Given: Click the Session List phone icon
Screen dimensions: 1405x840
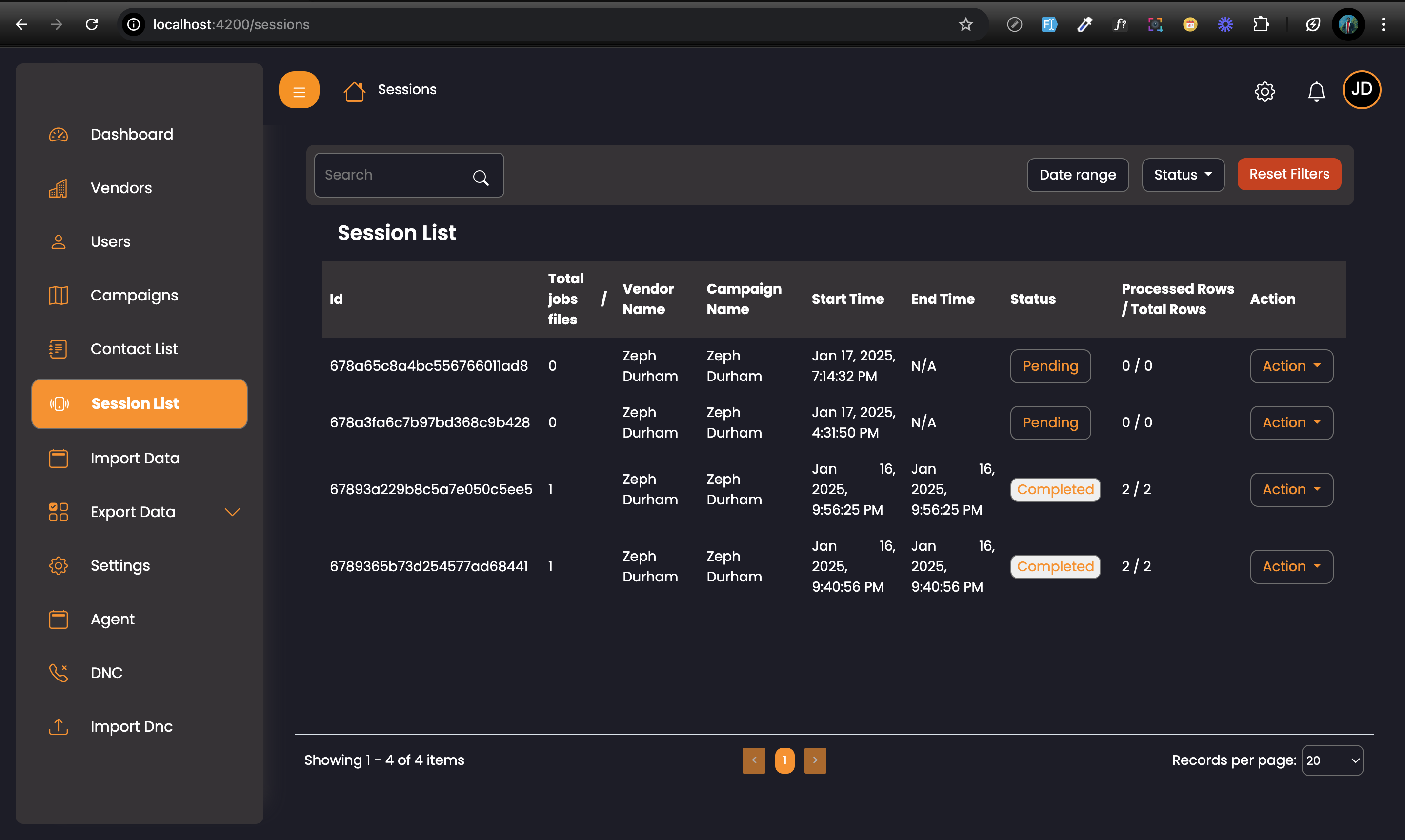Looking at the screenshot, I should pos(60,403).
